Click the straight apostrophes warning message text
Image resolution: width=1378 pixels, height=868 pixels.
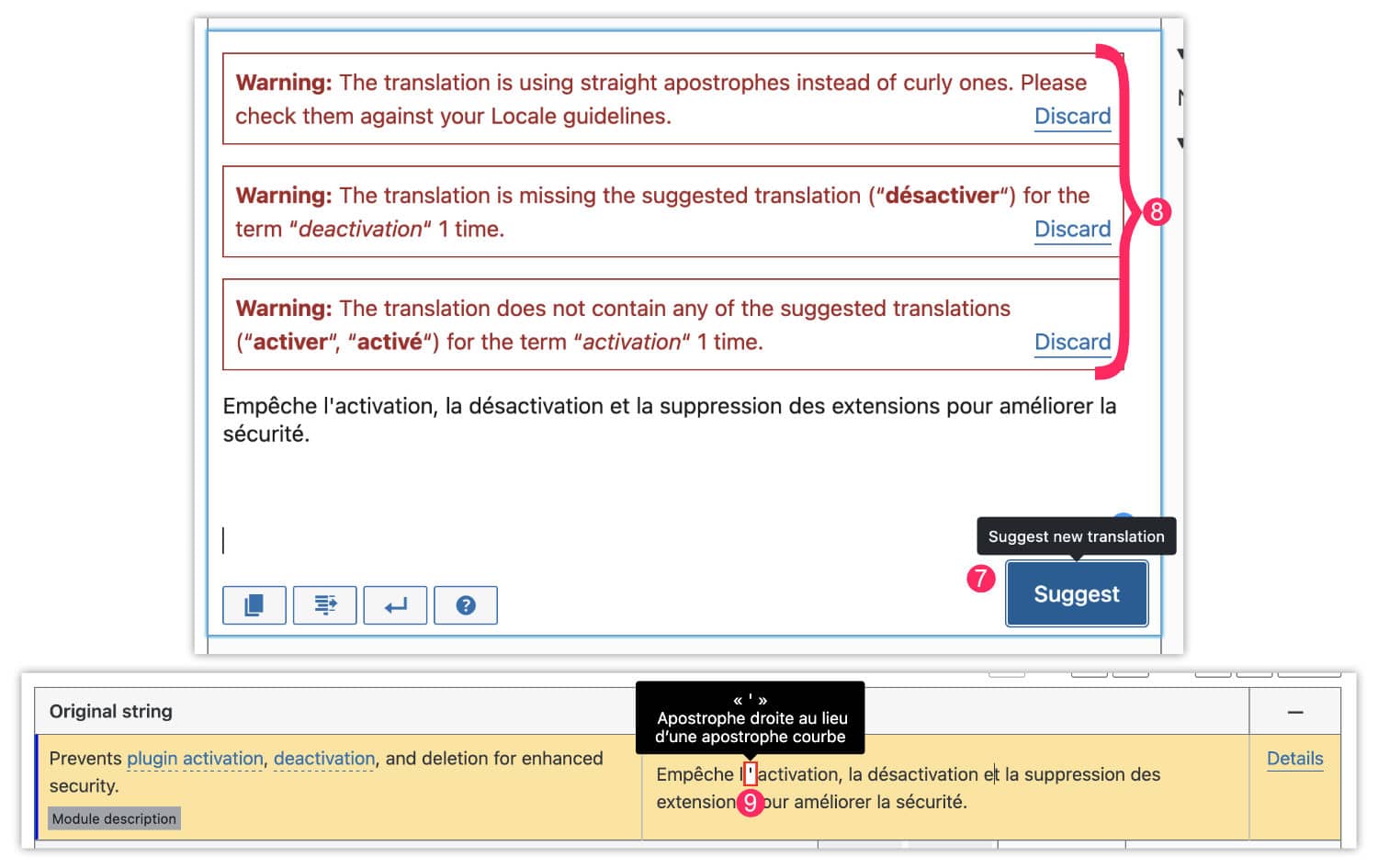(x=661, y=99)
